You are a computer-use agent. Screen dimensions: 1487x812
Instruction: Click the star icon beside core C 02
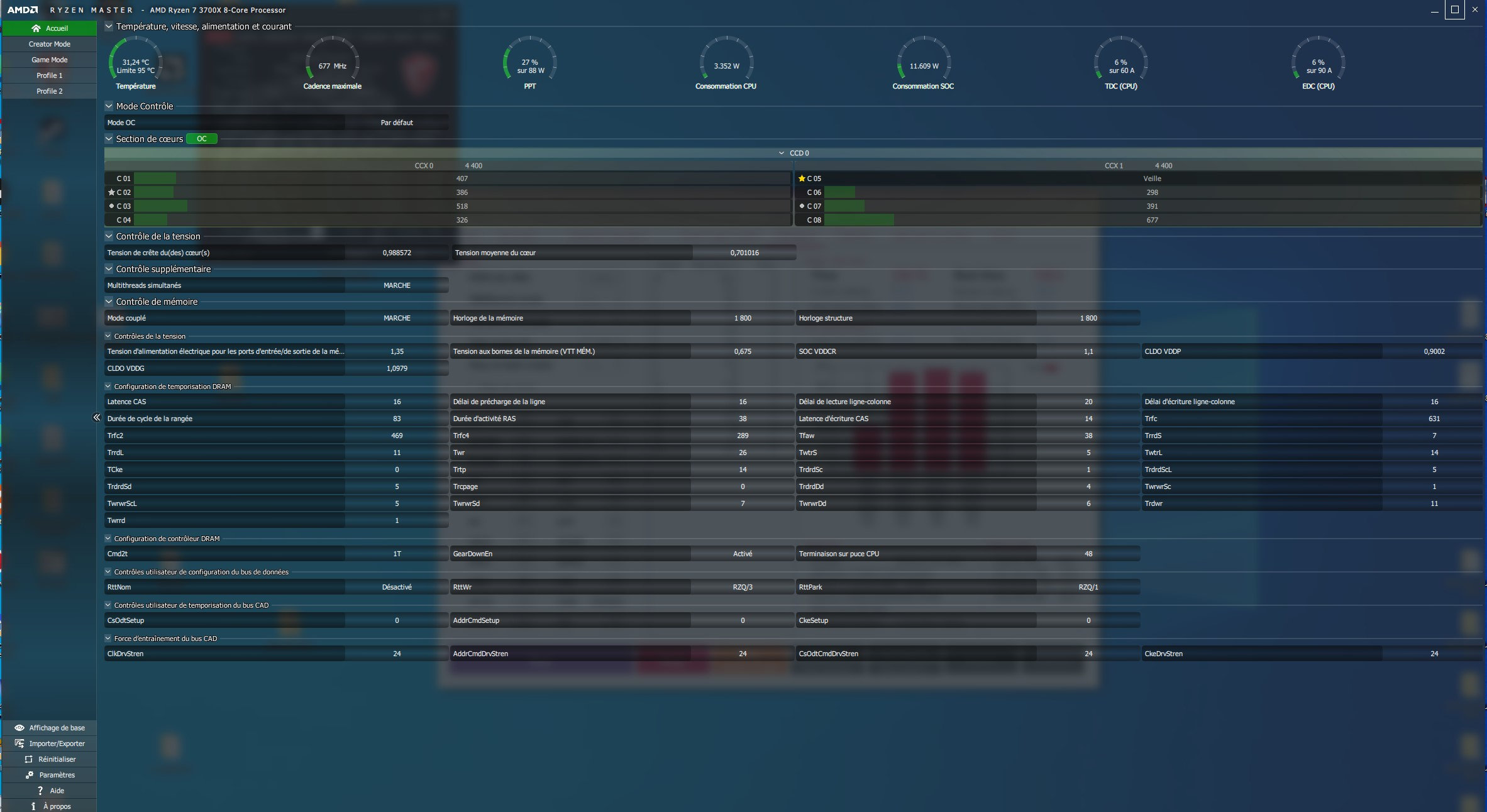[111, 192]
